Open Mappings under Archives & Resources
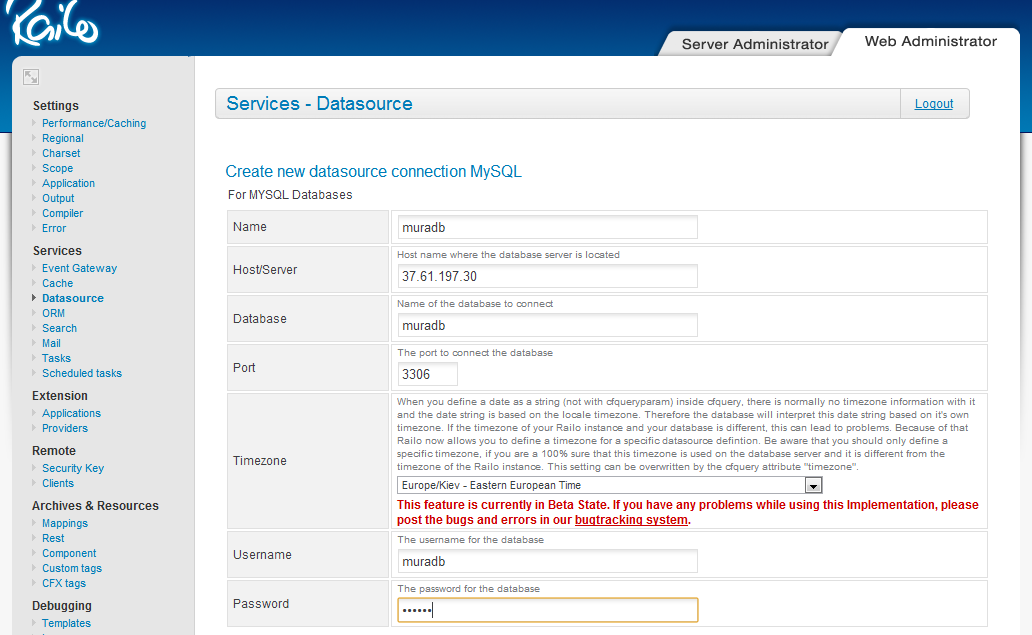Image resolution: width=1032 pixels, height=635 pixels. (x=64, y=523)
